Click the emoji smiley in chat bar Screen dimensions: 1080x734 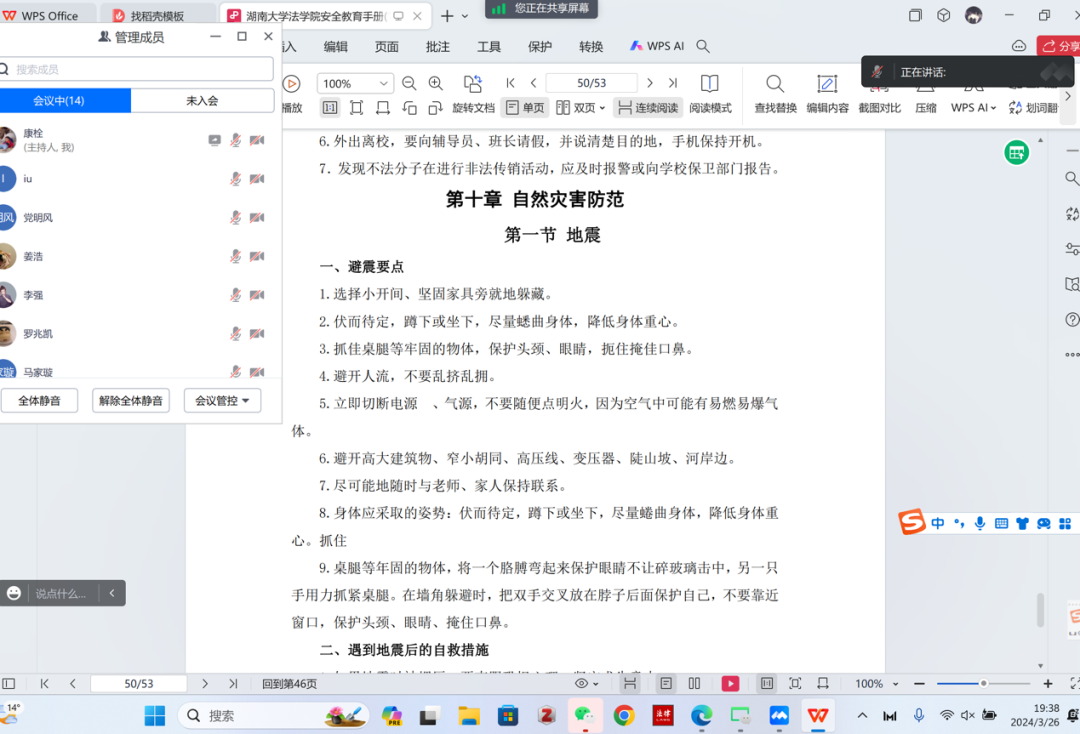(14, 593)
